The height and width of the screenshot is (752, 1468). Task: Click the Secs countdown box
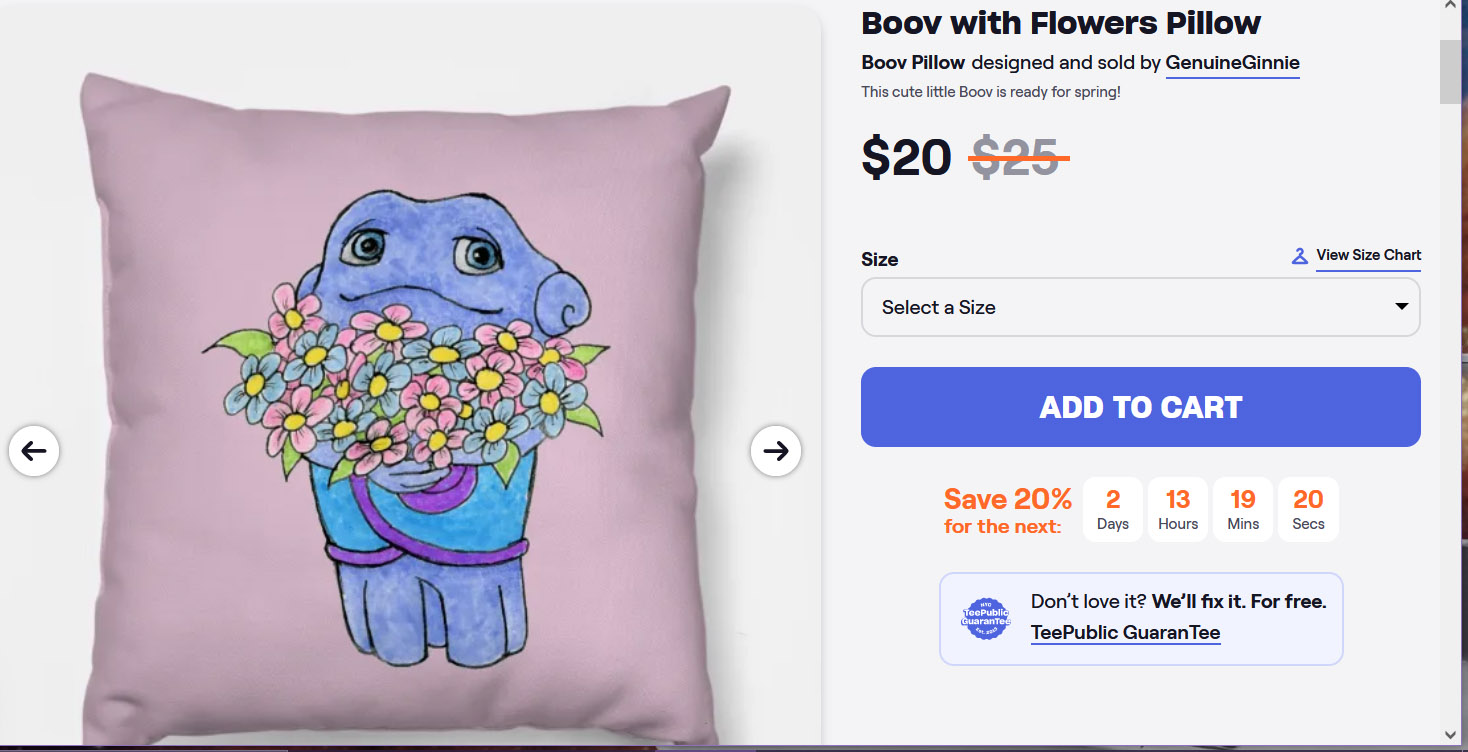pyautogui.click(x=1308, y=509)
